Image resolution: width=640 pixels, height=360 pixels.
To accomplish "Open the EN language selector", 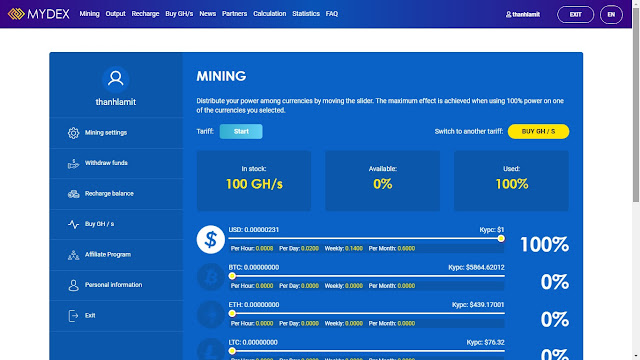I will coord(611,15).
